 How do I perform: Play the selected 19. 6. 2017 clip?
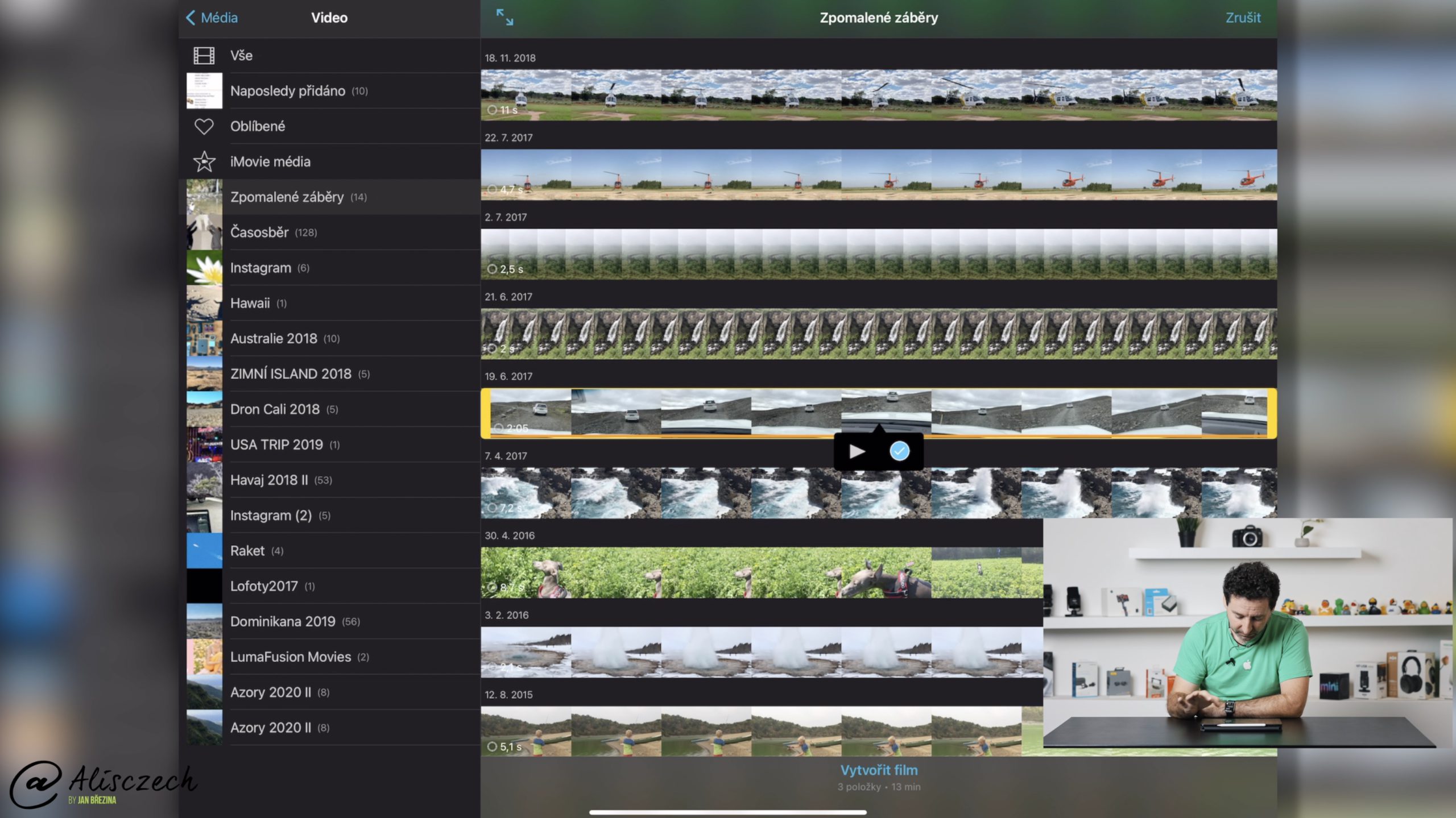(x=857, y=451)
